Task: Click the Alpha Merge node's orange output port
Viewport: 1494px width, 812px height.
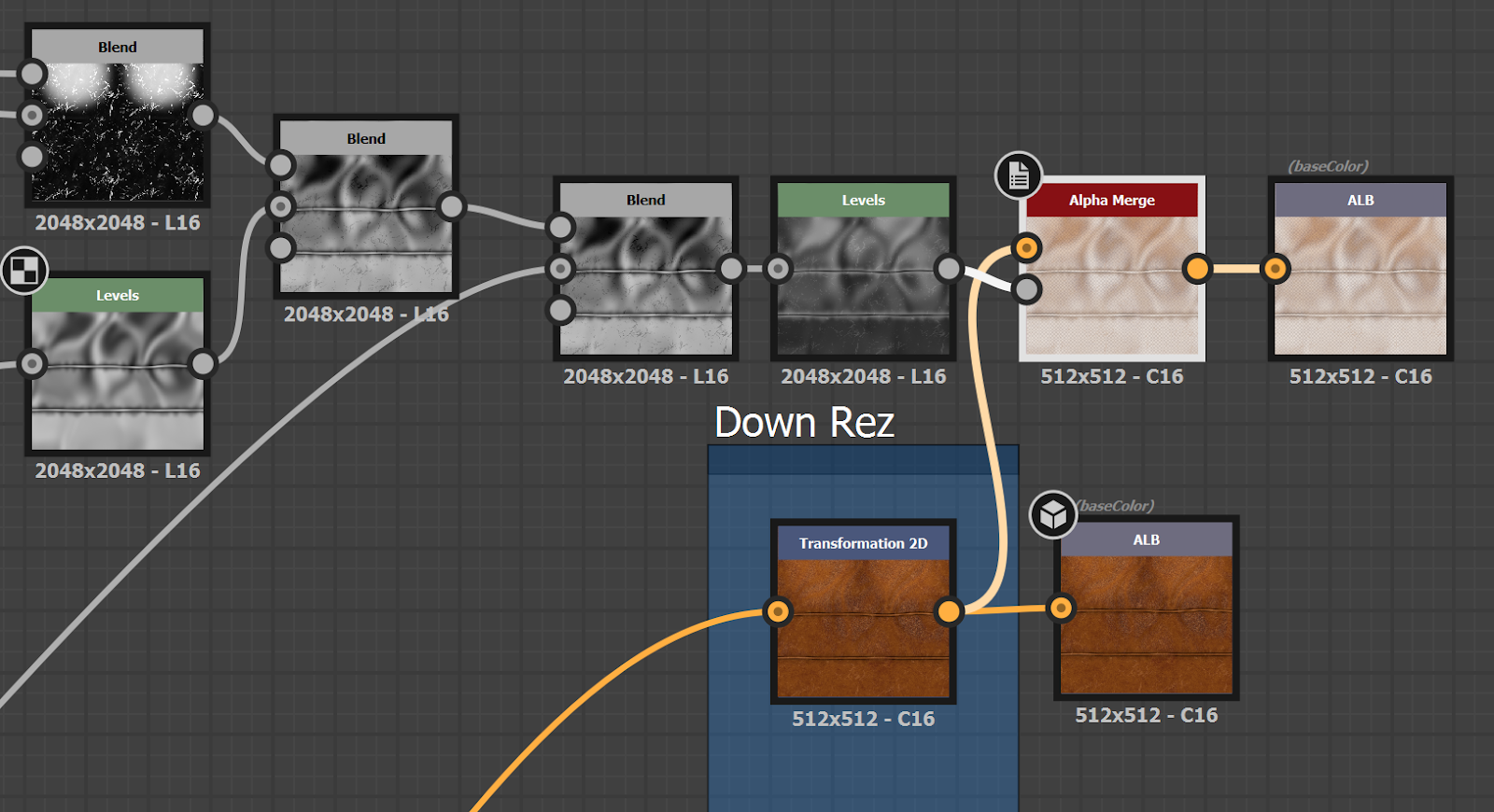Action: point(1196,269)
